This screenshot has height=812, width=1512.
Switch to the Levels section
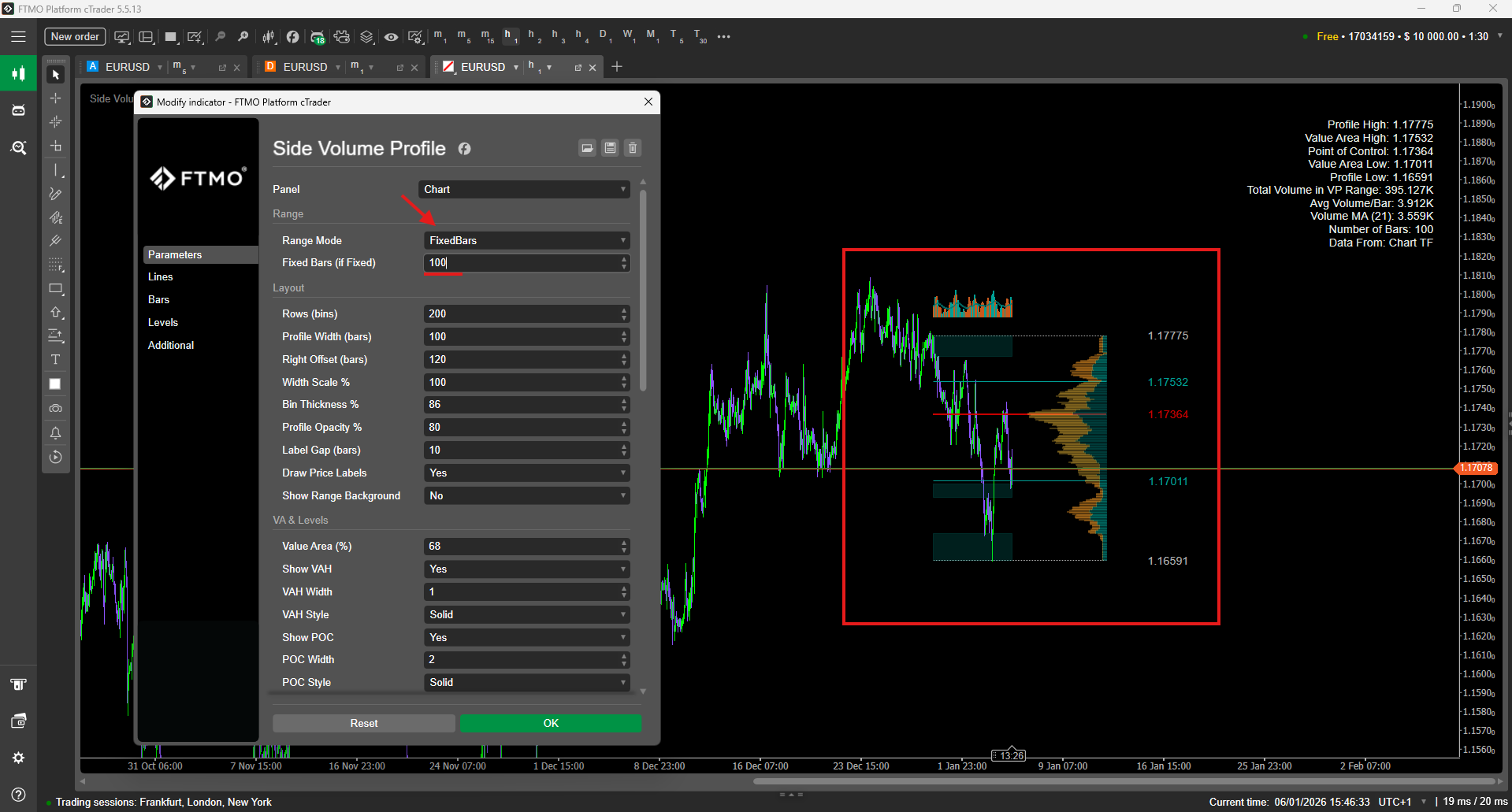tap(163, 323)
